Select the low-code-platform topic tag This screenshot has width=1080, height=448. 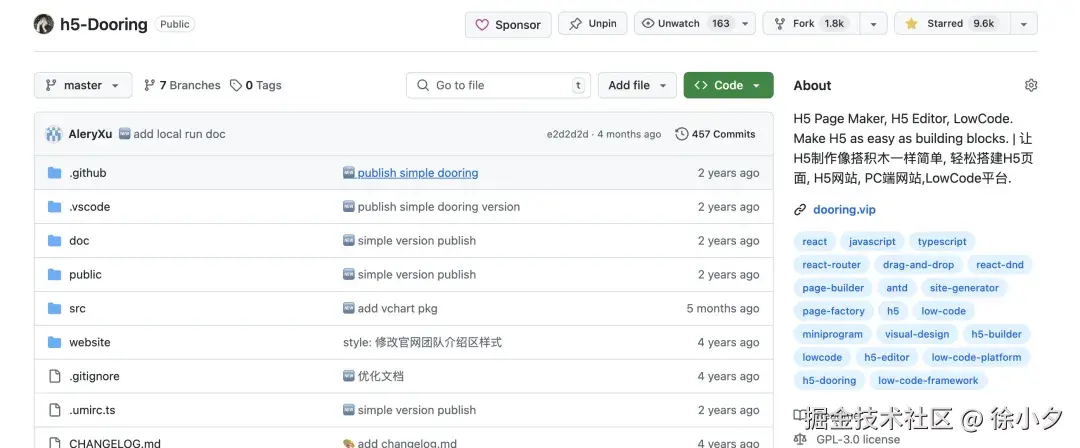click(x=976, y=357)
